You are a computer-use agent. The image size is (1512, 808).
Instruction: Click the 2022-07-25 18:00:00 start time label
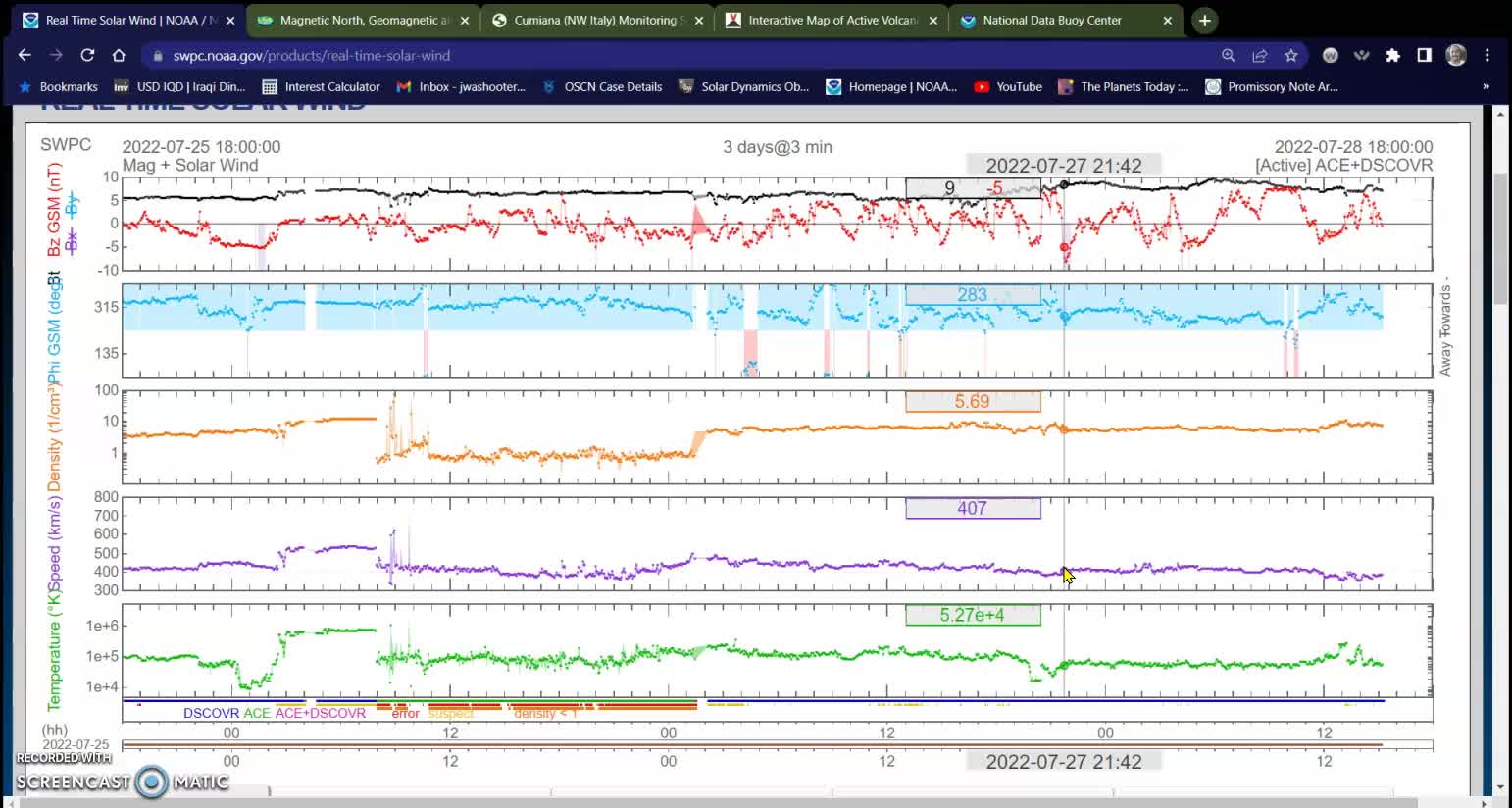point(201,147)
